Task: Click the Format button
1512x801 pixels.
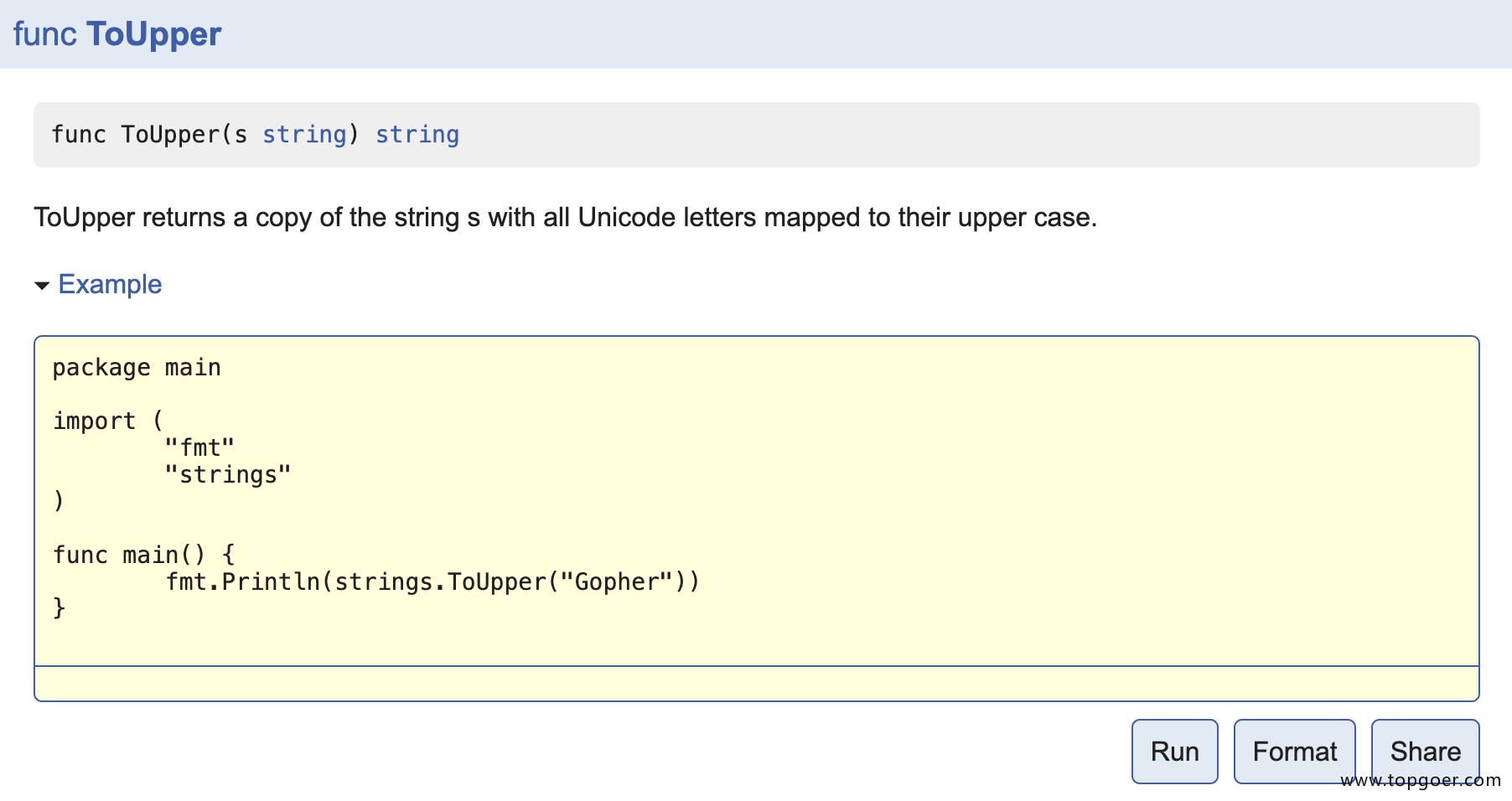Action: (x=1294, y=751)
